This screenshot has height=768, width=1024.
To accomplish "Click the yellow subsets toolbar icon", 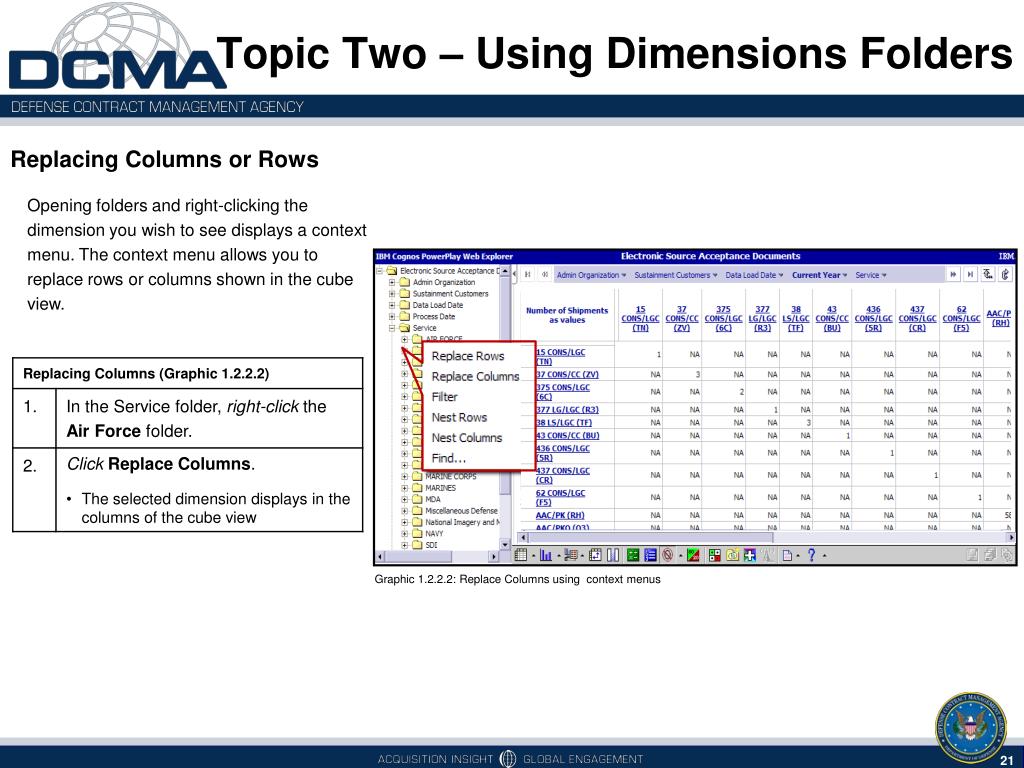I will pyautogui.click(x=732, y=555).
